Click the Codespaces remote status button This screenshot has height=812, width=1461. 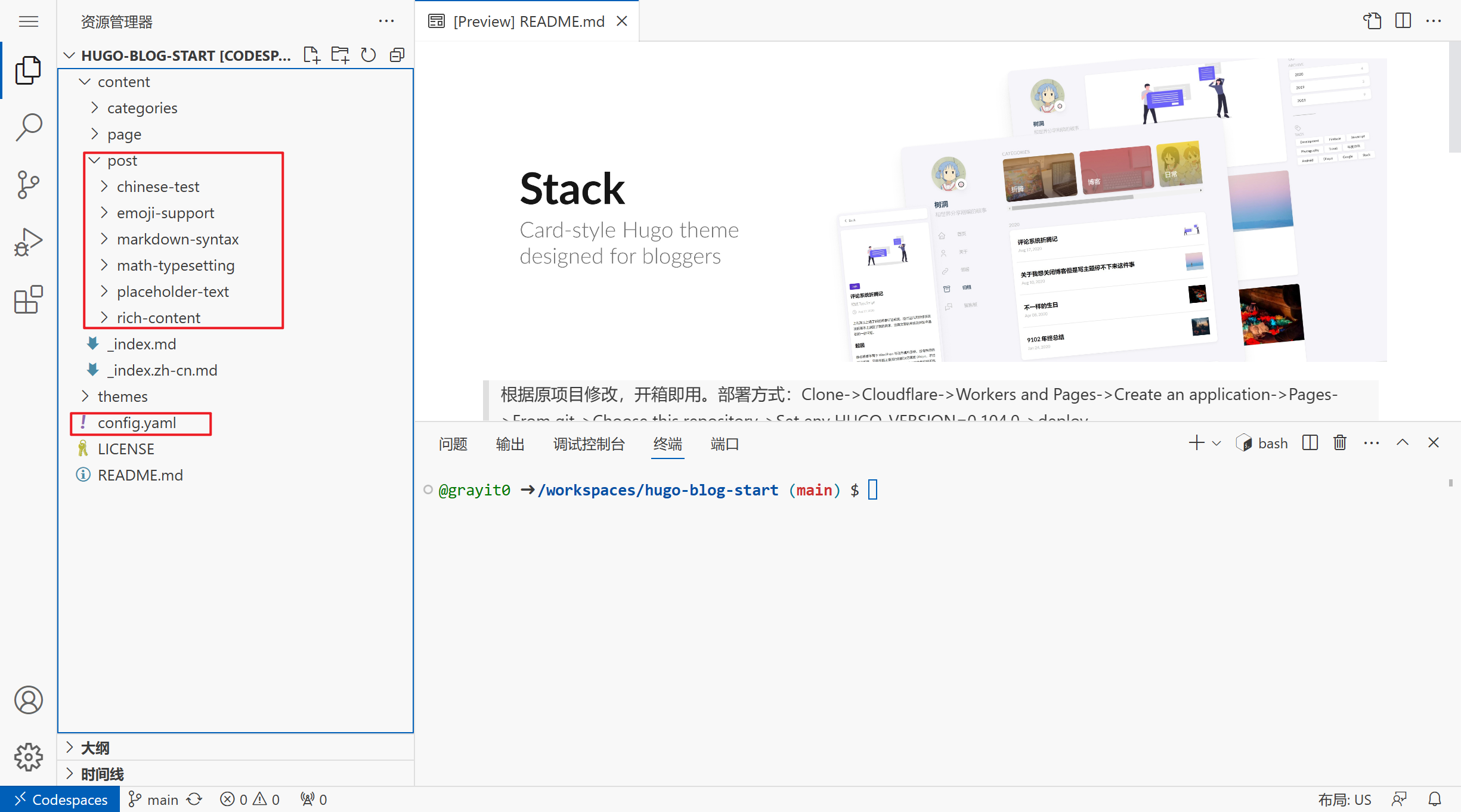point(60,799)
